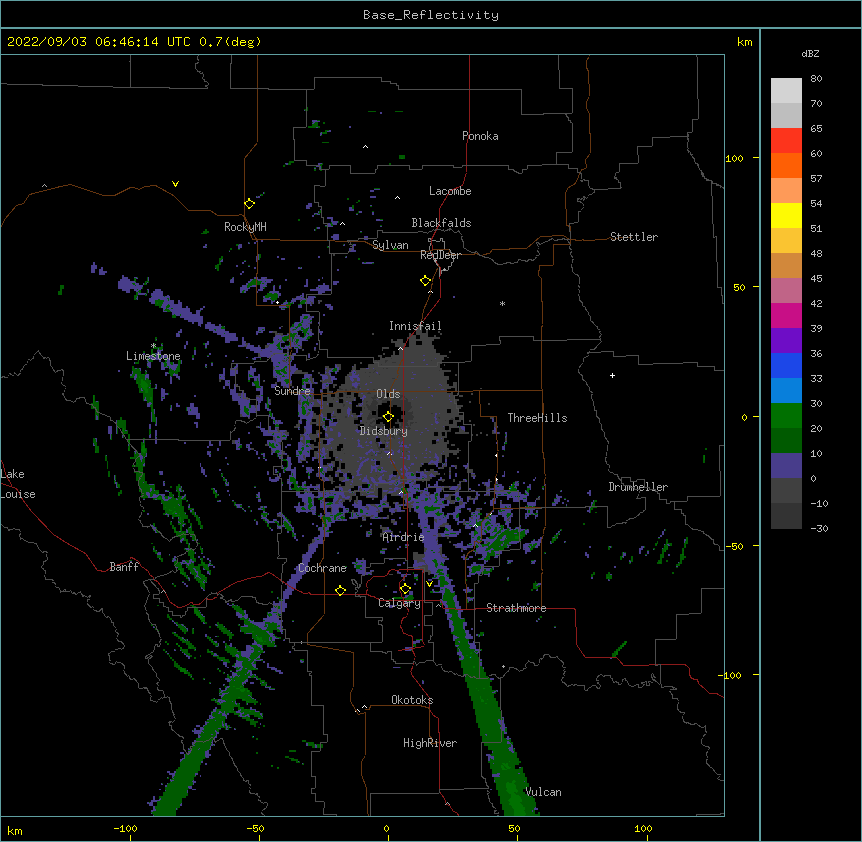Click the Airdrie label
862x842 pixels.
click(x=403, y=537)
